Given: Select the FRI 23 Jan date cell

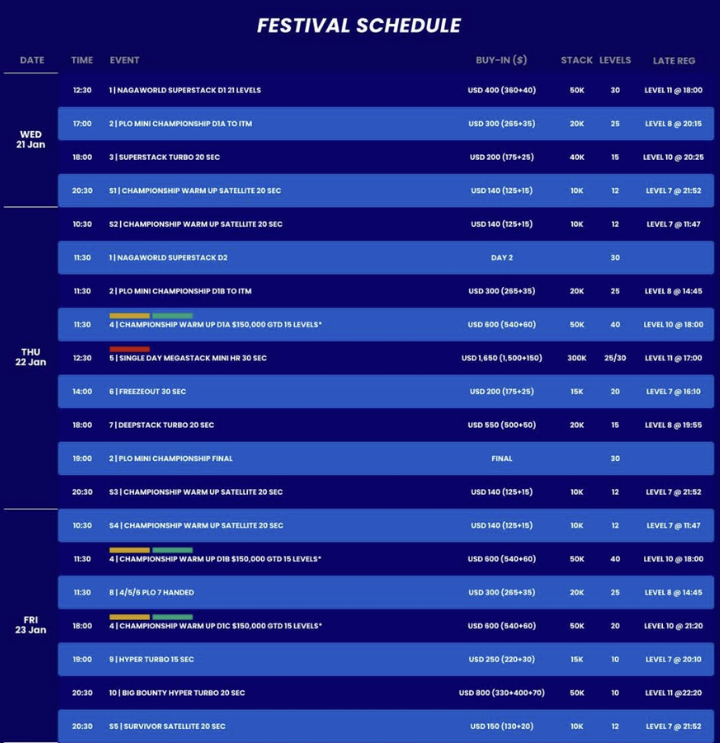Looking at the screenshot, I should click(32, 625).
